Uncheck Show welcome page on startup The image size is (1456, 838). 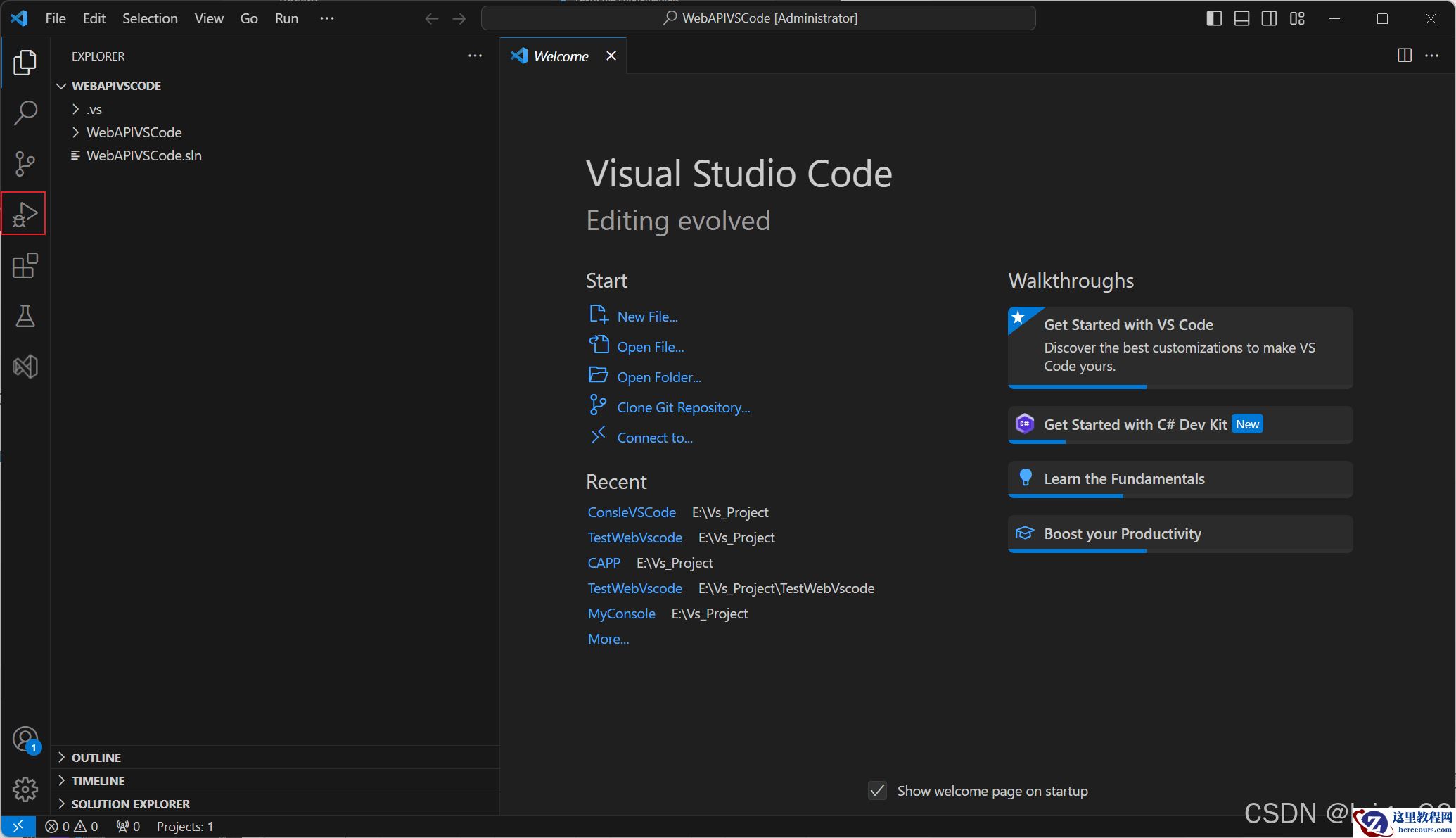tap(877, 791)
